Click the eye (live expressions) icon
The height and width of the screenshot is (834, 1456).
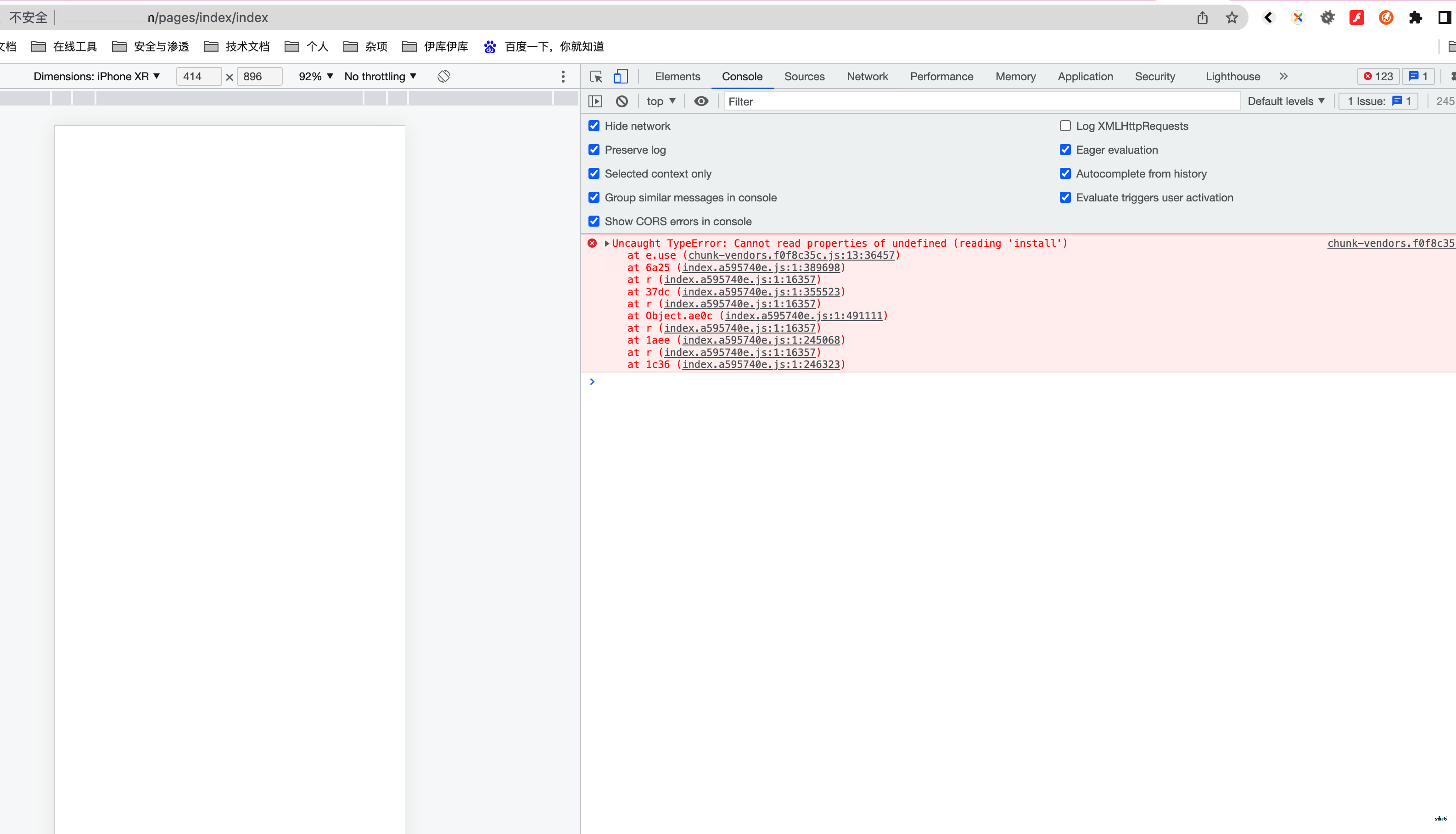click(702, 101)
